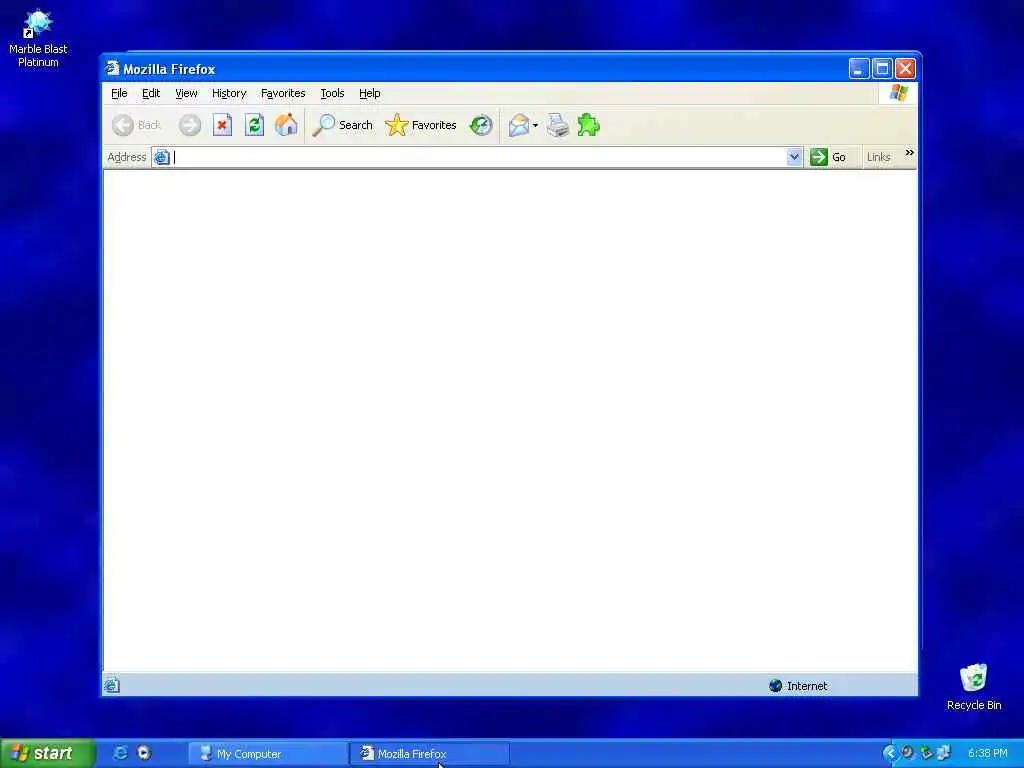Go to the Home page icon
Viewport: 1024px width, 768px height.
click(286, 125)
